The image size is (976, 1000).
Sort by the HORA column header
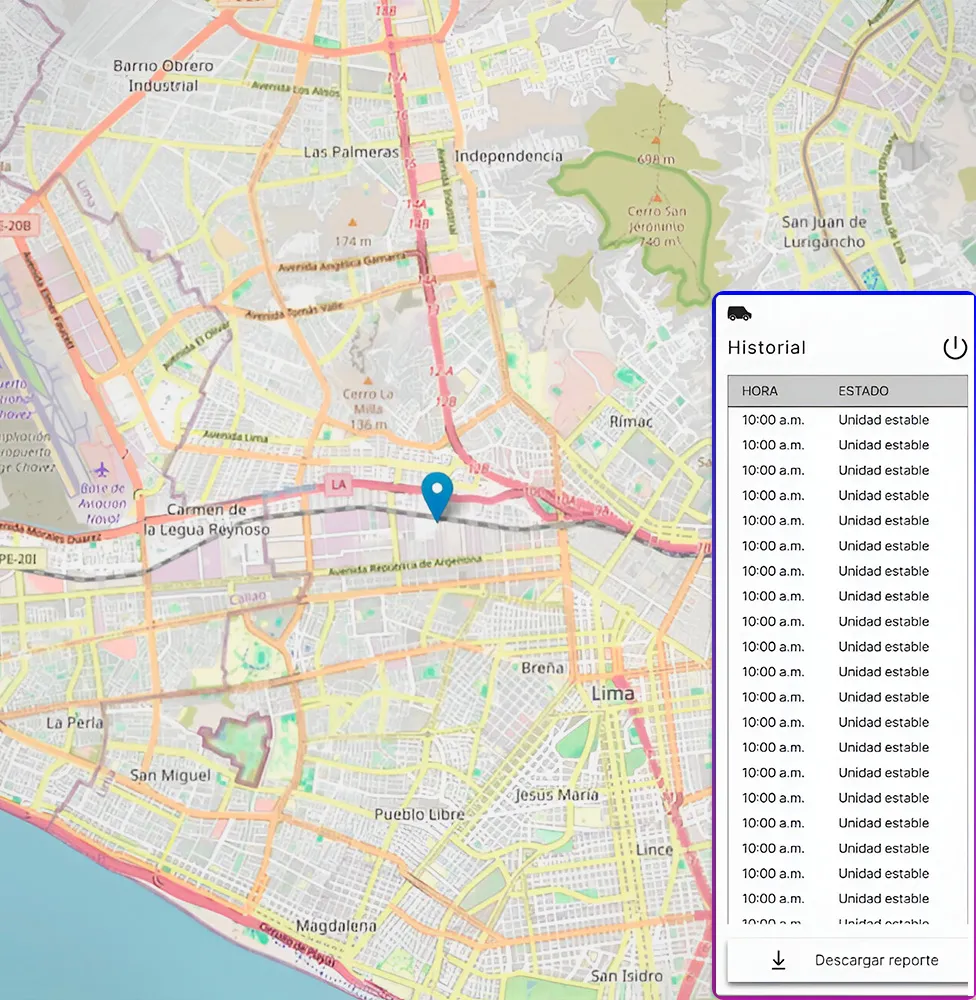click(x=760, y=391)
